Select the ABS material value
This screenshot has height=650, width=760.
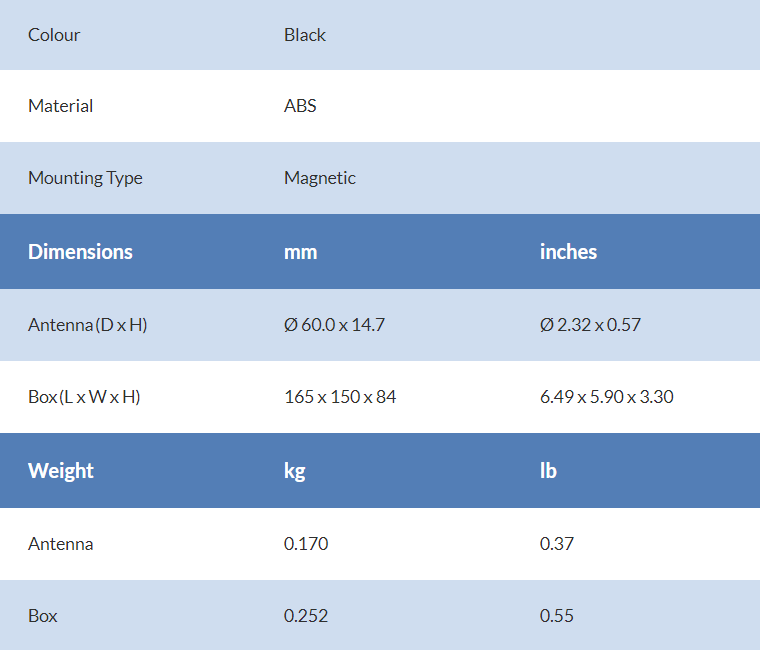point(300,106)
